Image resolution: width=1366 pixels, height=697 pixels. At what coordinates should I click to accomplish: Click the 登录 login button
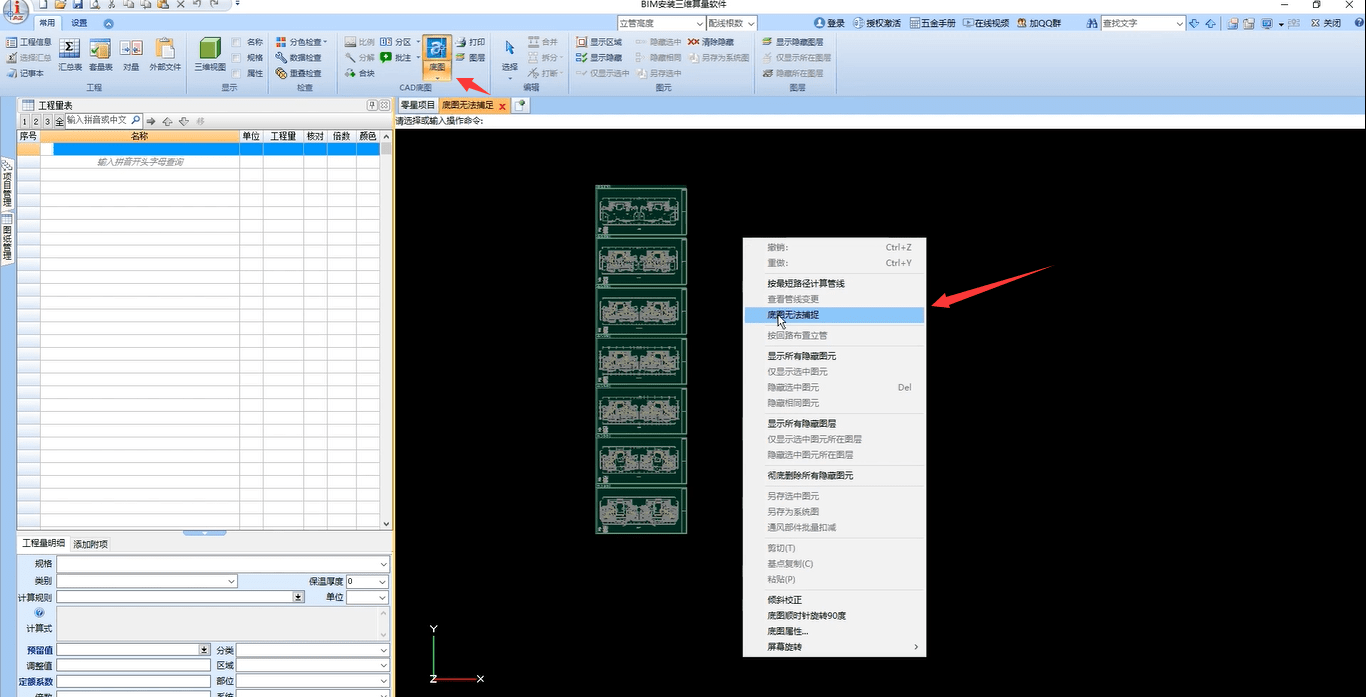(x=829, y=23)
